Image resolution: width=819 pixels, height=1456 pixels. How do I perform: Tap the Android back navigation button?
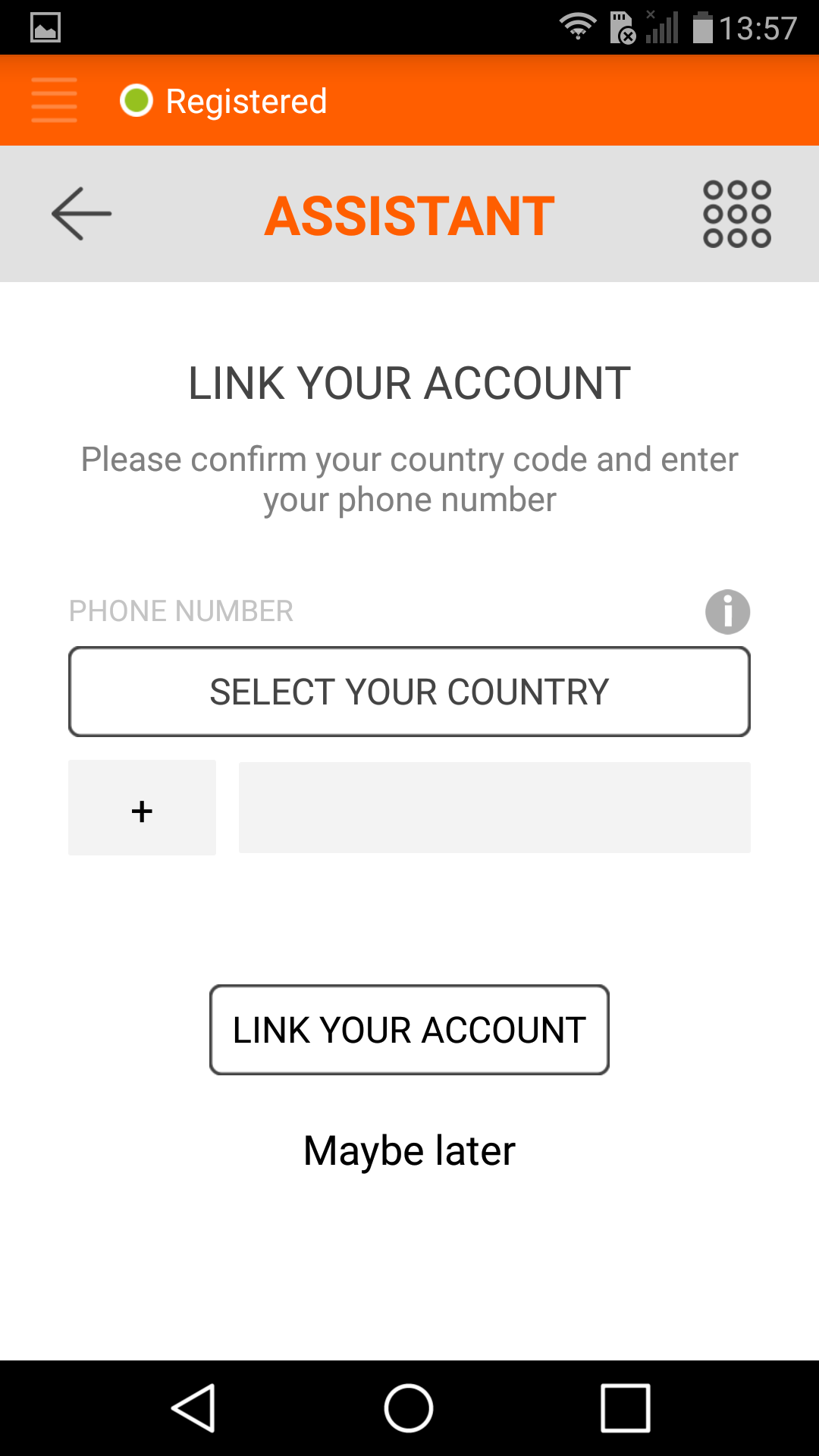pyautogui.click(x=194, y=1408)
